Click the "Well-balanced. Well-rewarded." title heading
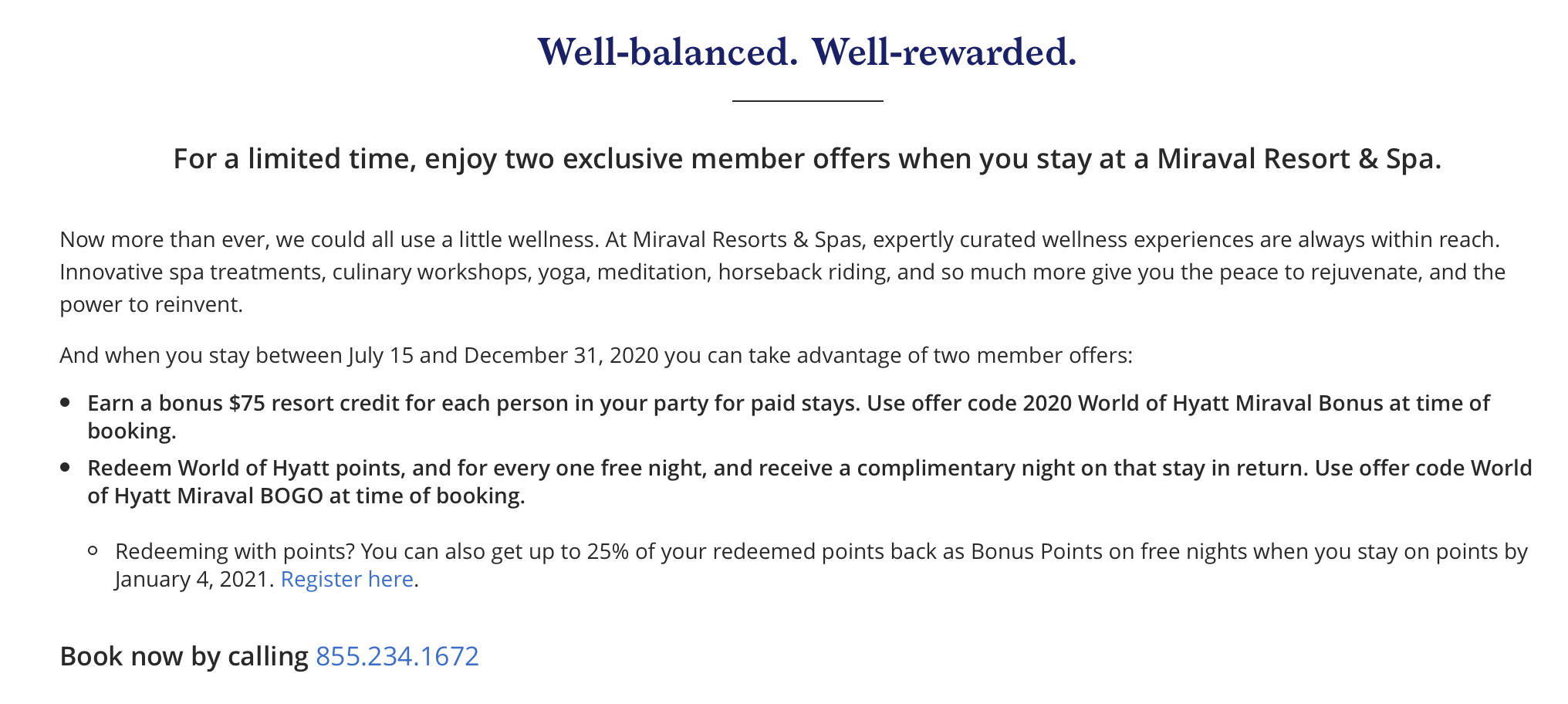 pos(807,52)
